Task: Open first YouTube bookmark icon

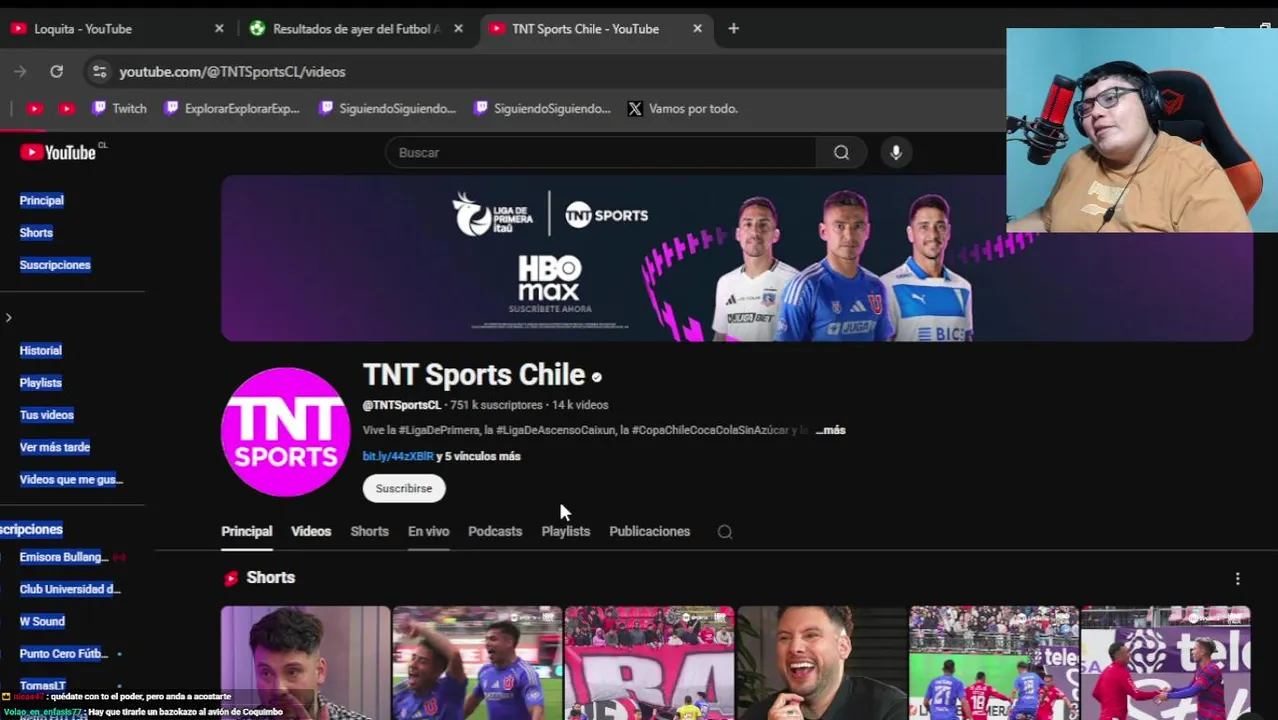Action: 35,108
